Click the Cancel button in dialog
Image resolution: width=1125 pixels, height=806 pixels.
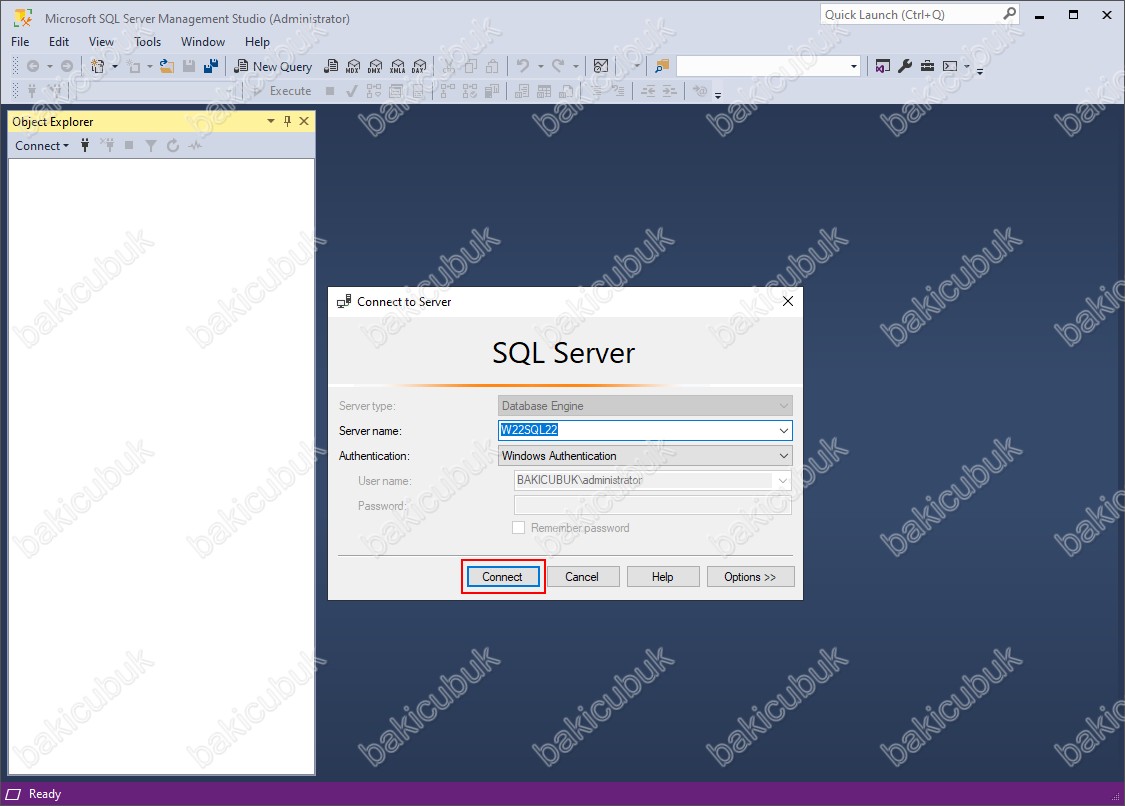pos(582,576)
